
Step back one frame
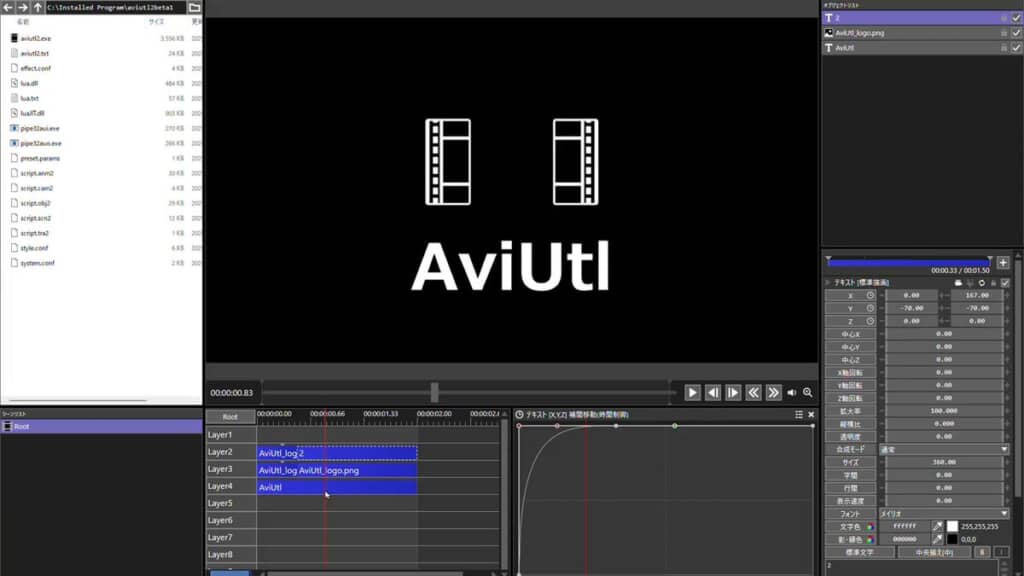pyautogui.click(x=712, y=392)
